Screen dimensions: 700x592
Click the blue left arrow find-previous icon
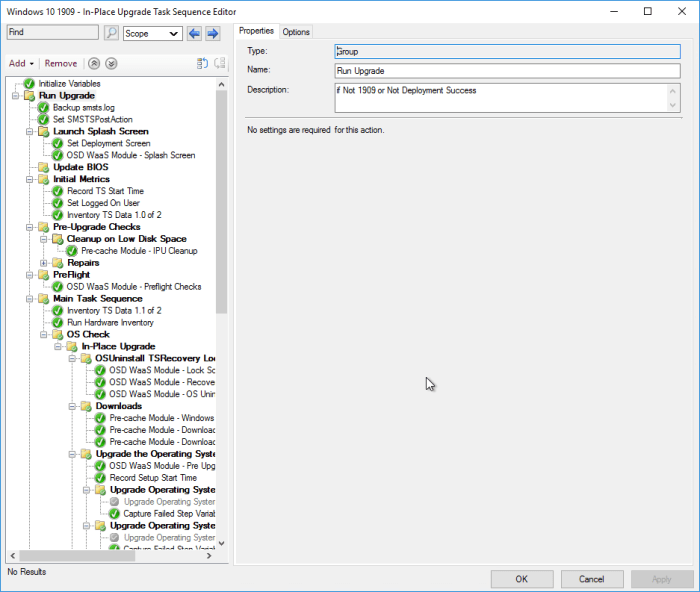[195, 33]
